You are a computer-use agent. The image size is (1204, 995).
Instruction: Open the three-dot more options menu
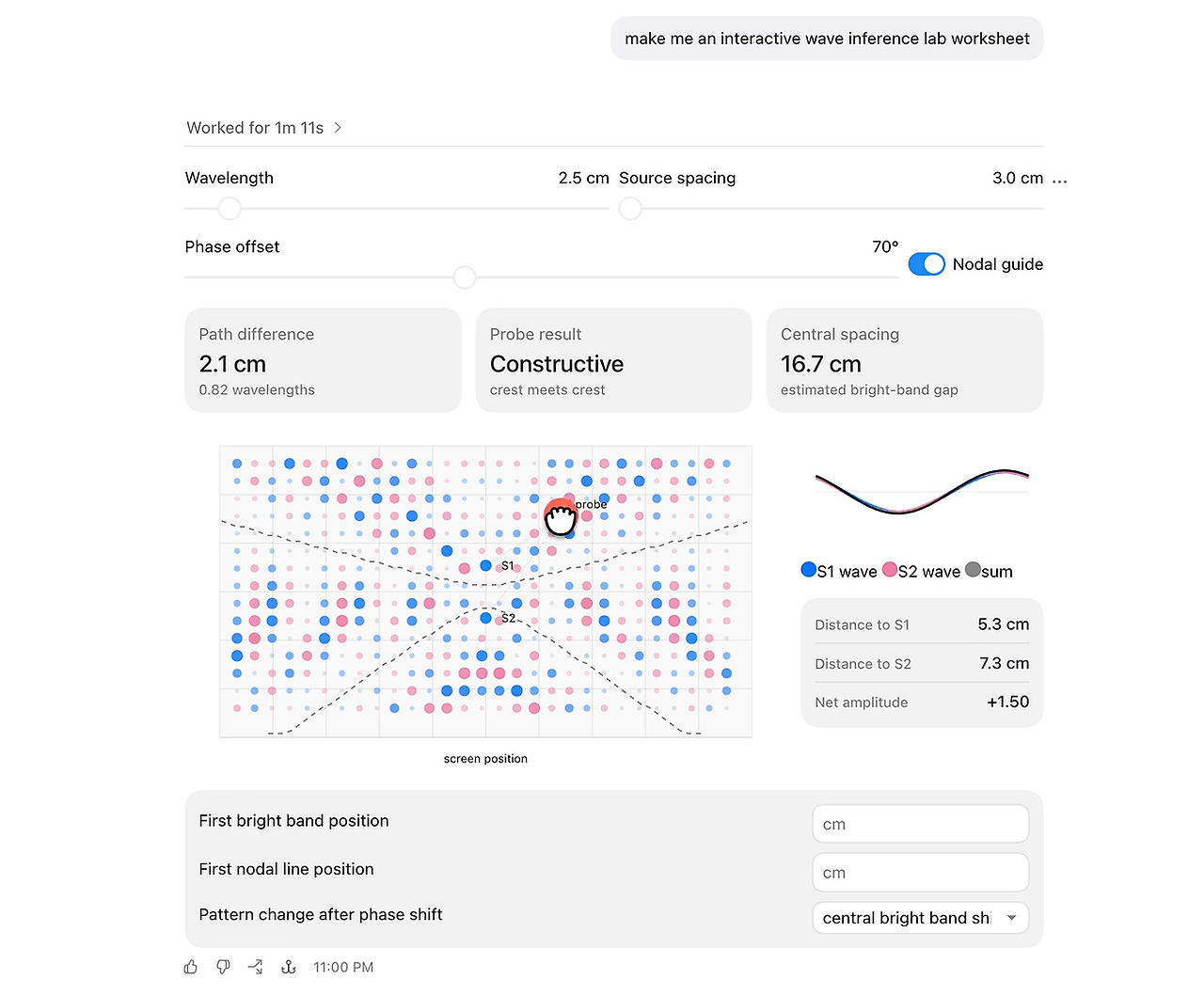(1060, 181)
